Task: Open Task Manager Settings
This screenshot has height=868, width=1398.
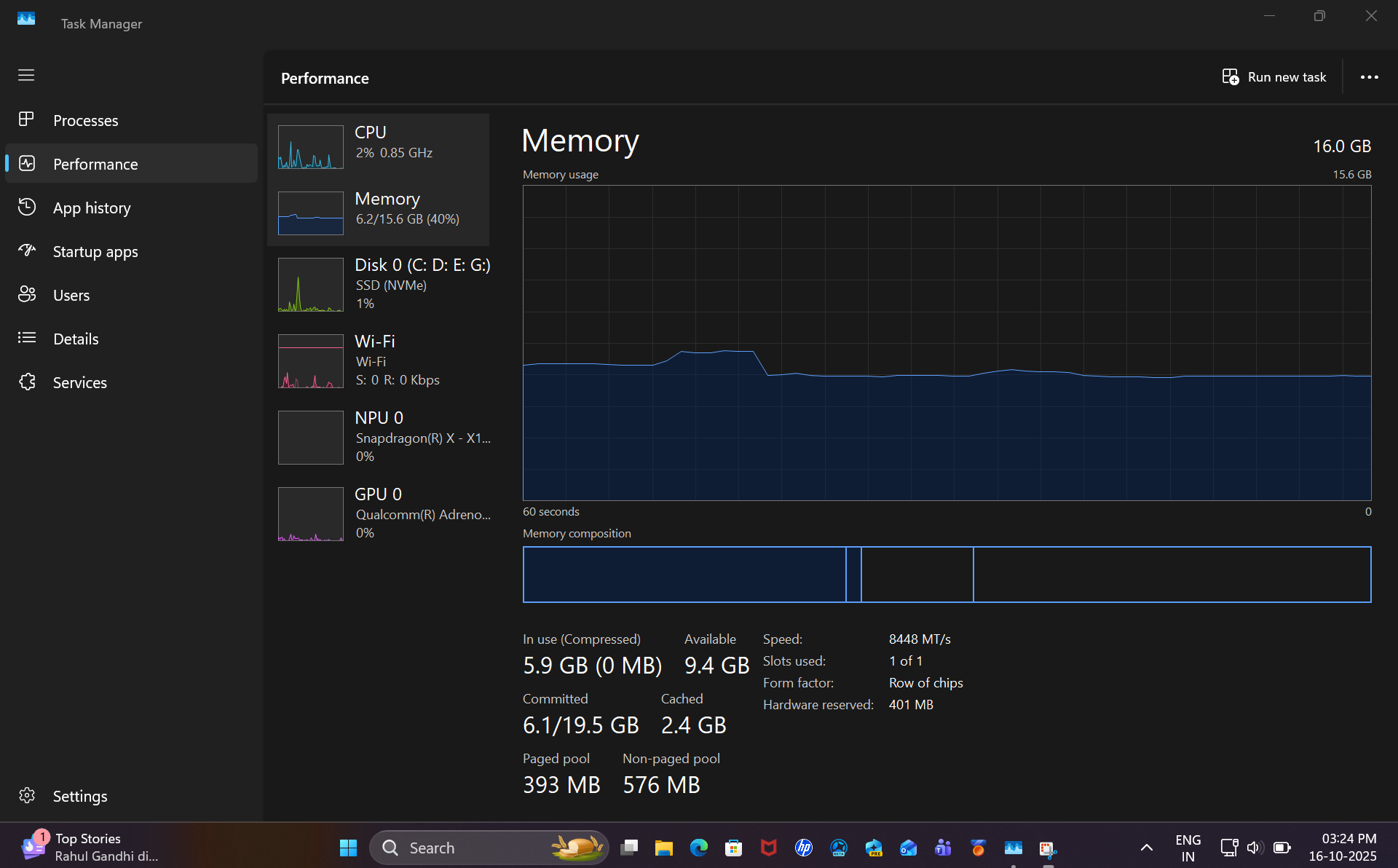Action: (x=79, y=796)
